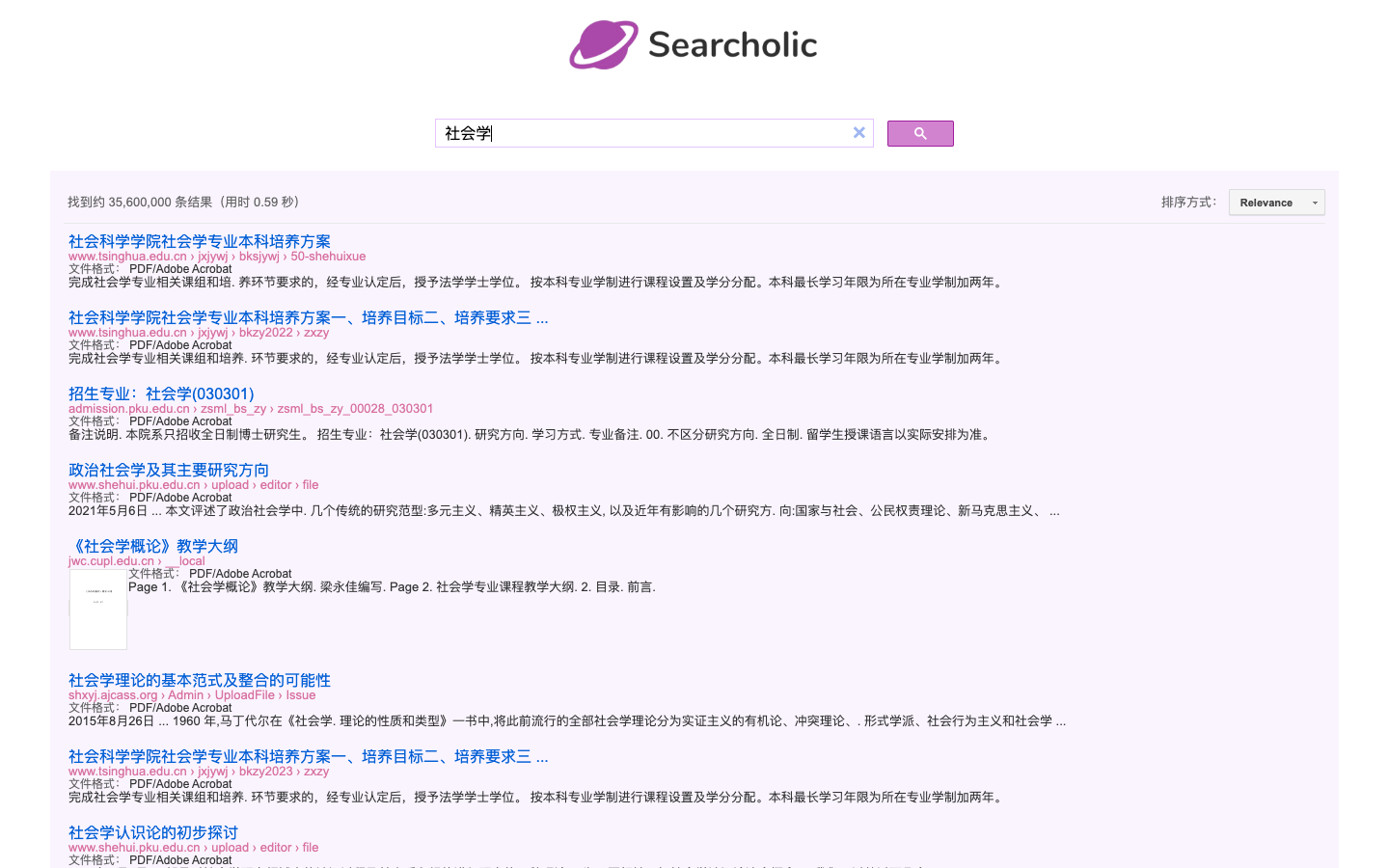Open the 社会学理论的基本范式及整合的可能性 result
This screenshot has width=1389, height=868.
(x=199, y=680)
